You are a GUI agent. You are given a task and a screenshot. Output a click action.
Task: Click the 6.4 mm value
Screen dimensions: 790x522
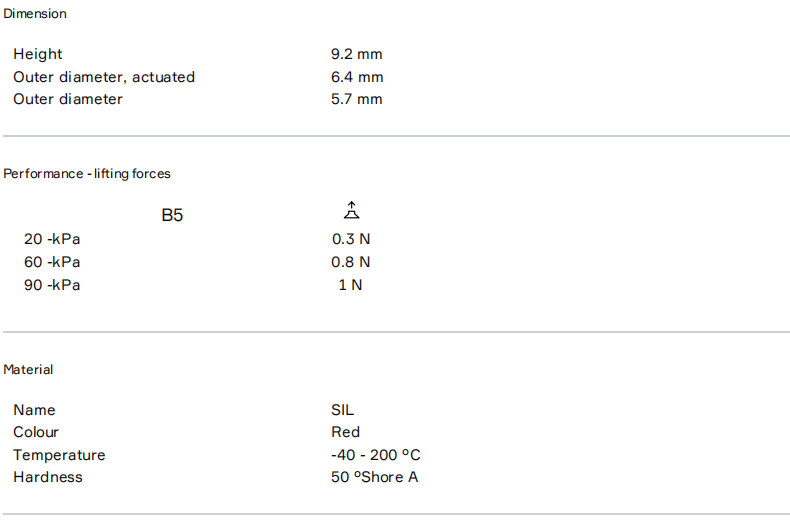357,77
